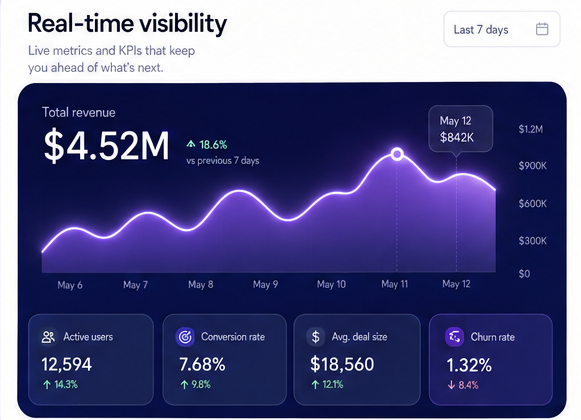Click the up arrow next to 12.1%

pyautogui.click(x=315, y=385)
